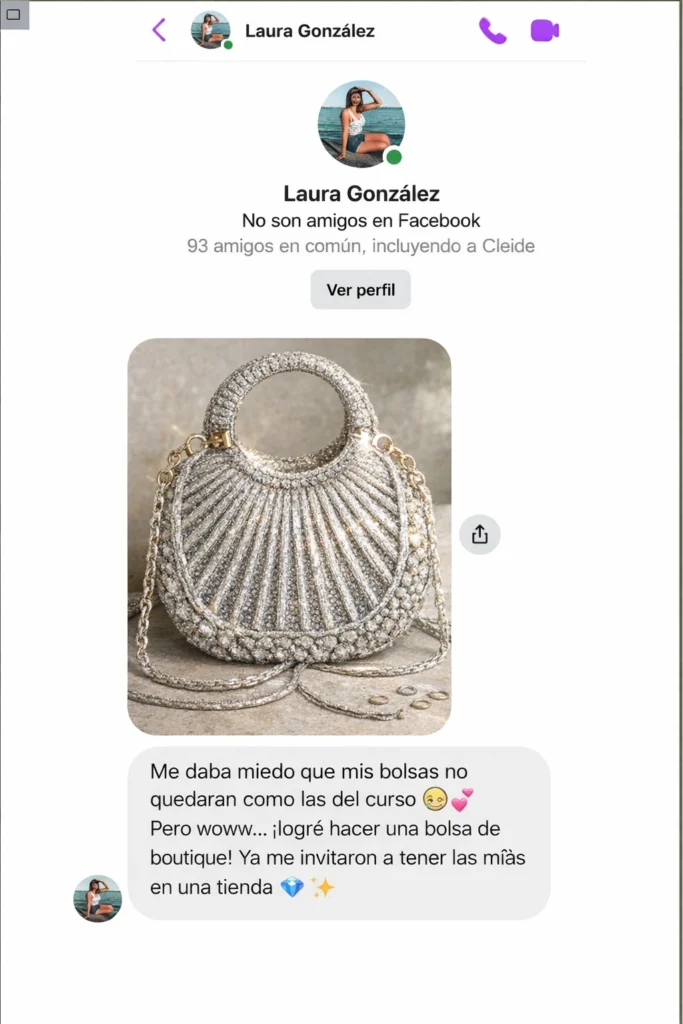Click the bold Laura González profile title
The width and height of the screenshot is (683, 1024).
361,193
